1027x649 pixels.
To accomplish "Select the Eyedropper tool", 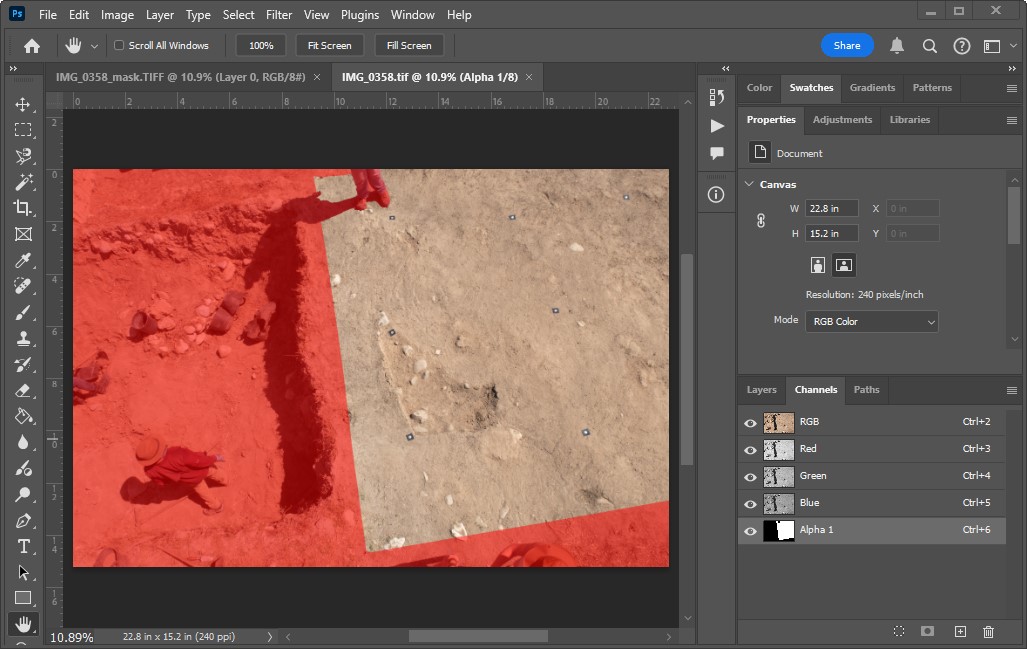I will 23,260.
